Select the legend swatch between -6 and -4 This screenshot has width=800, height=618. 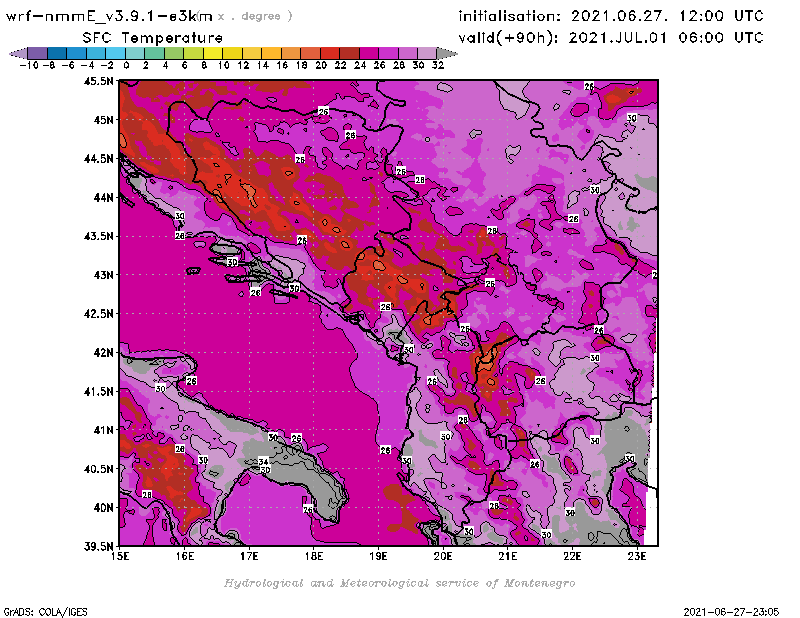coord(77,53)
